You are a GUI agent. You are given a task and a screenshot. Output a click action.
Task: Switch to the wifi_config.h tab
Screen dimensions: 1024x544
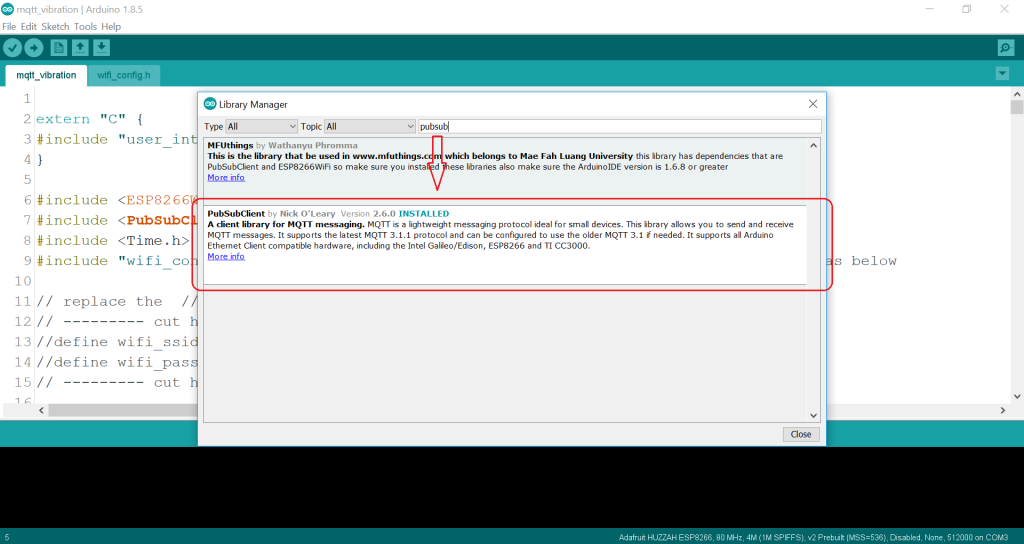point(124,75)
